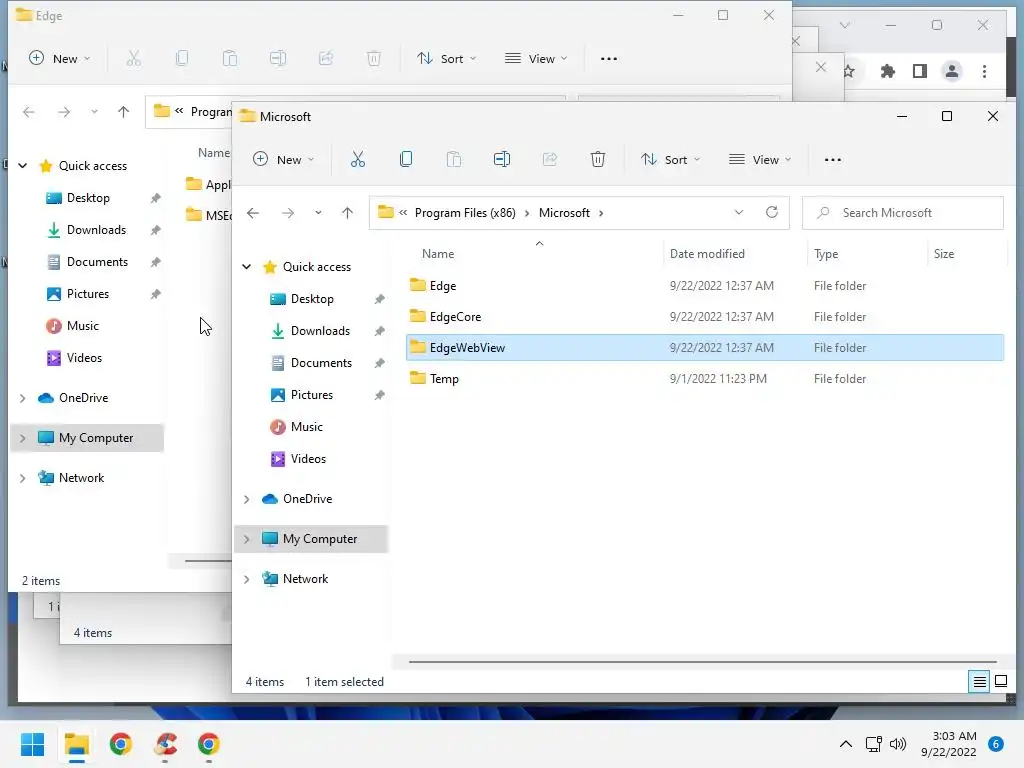Go back in the Microsoft window

coord(253,213)
